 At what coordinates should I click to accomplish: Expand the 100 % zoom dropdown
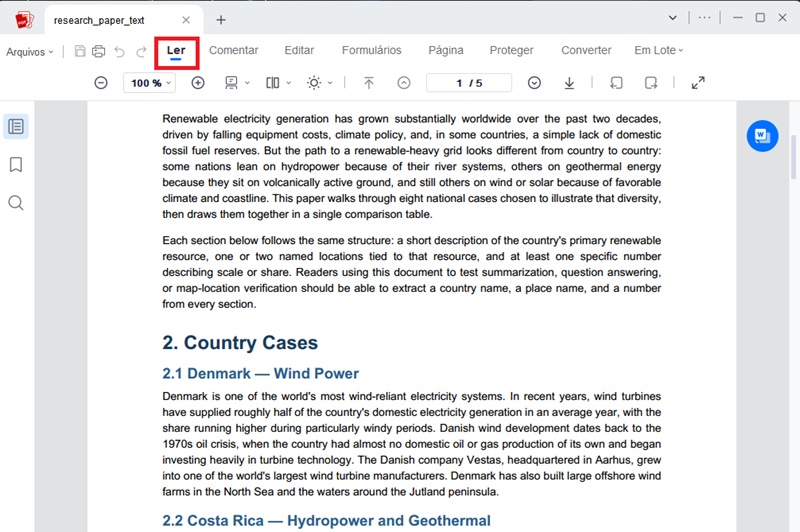149,83
